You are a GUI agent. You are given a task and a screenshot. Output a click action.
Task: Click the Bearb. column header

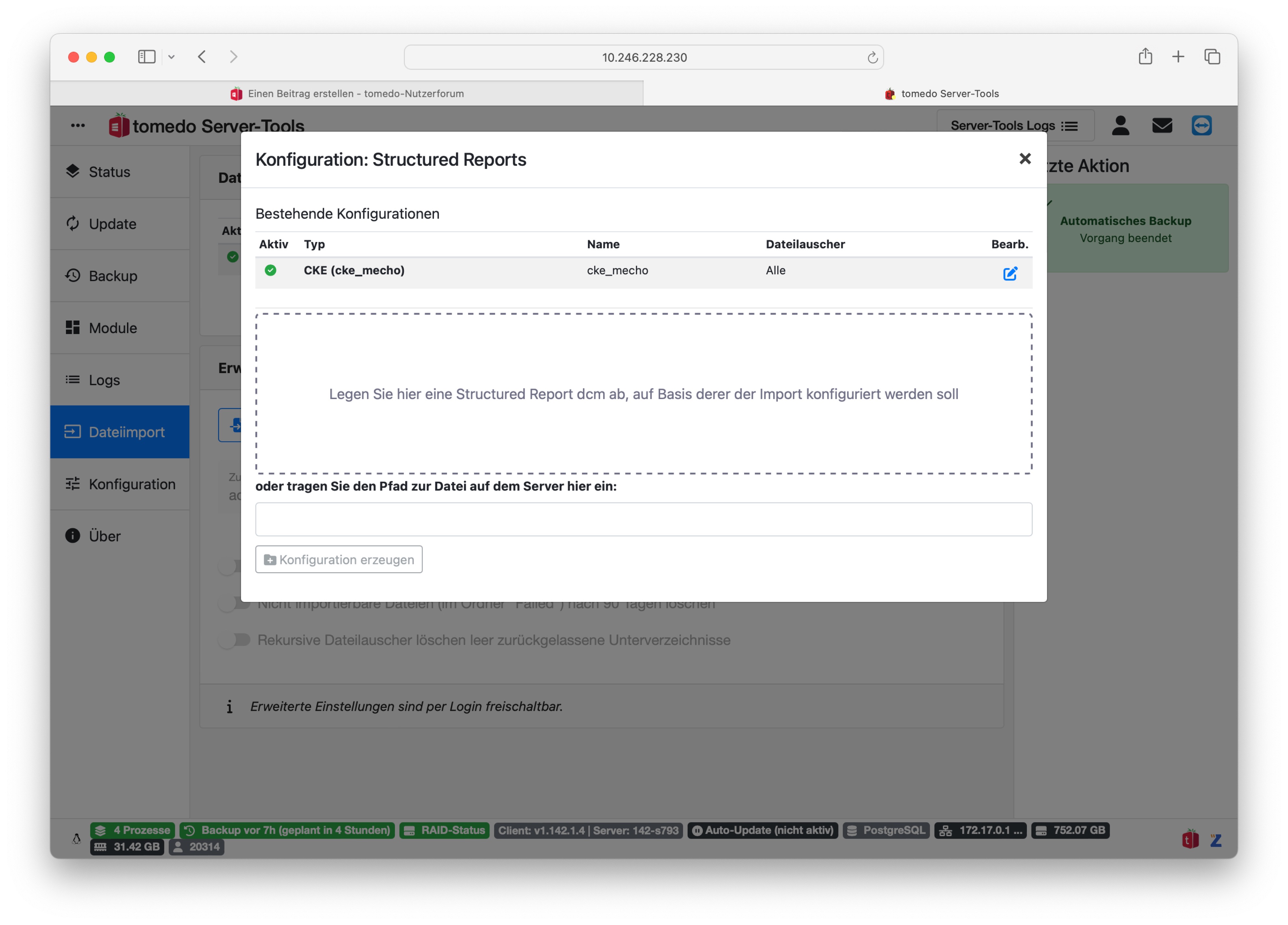point(1009,244)
